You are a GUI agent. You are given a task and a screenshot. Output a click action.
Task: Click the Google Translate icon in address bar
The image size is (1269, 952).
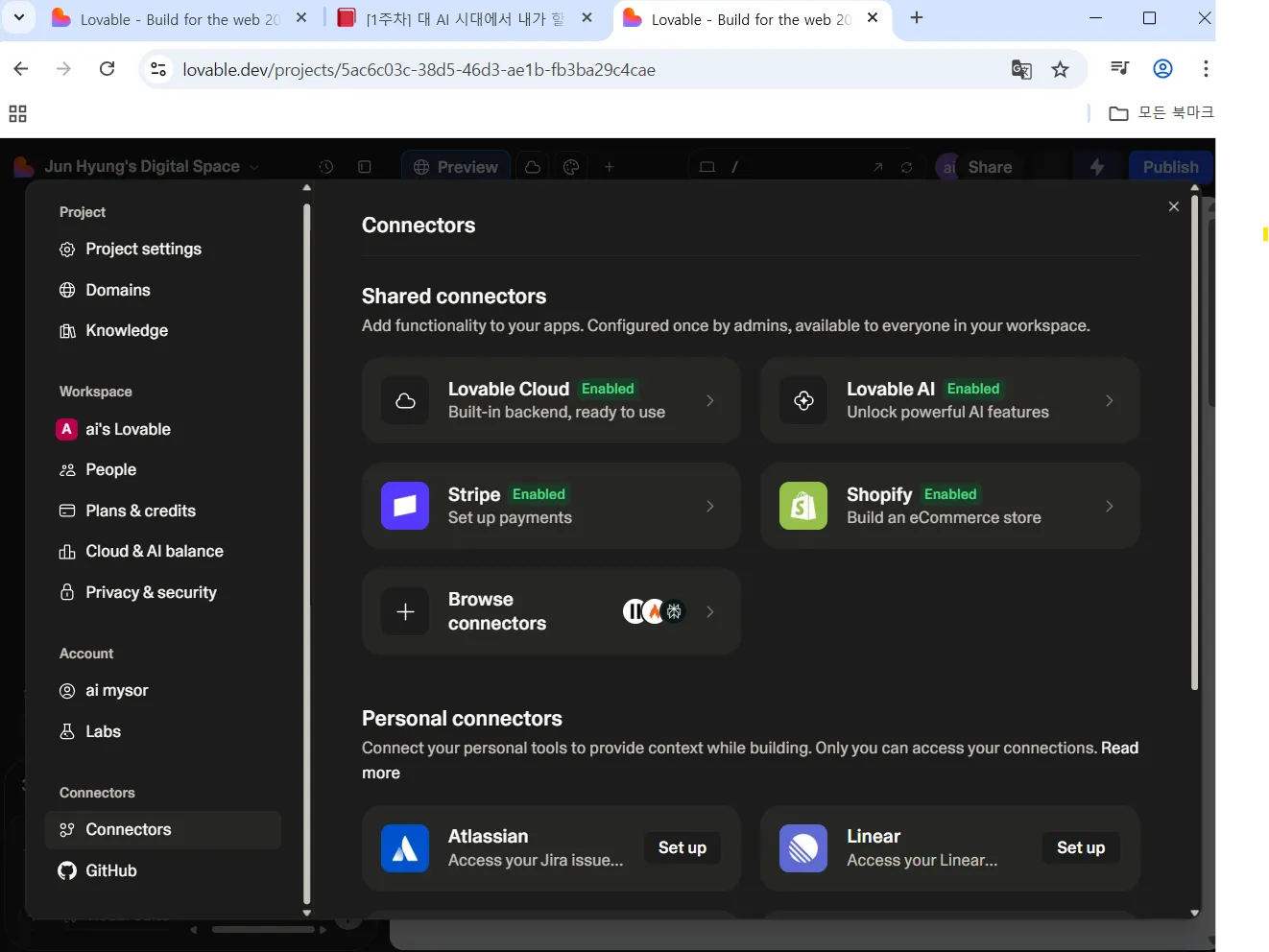coord(1021,69)
